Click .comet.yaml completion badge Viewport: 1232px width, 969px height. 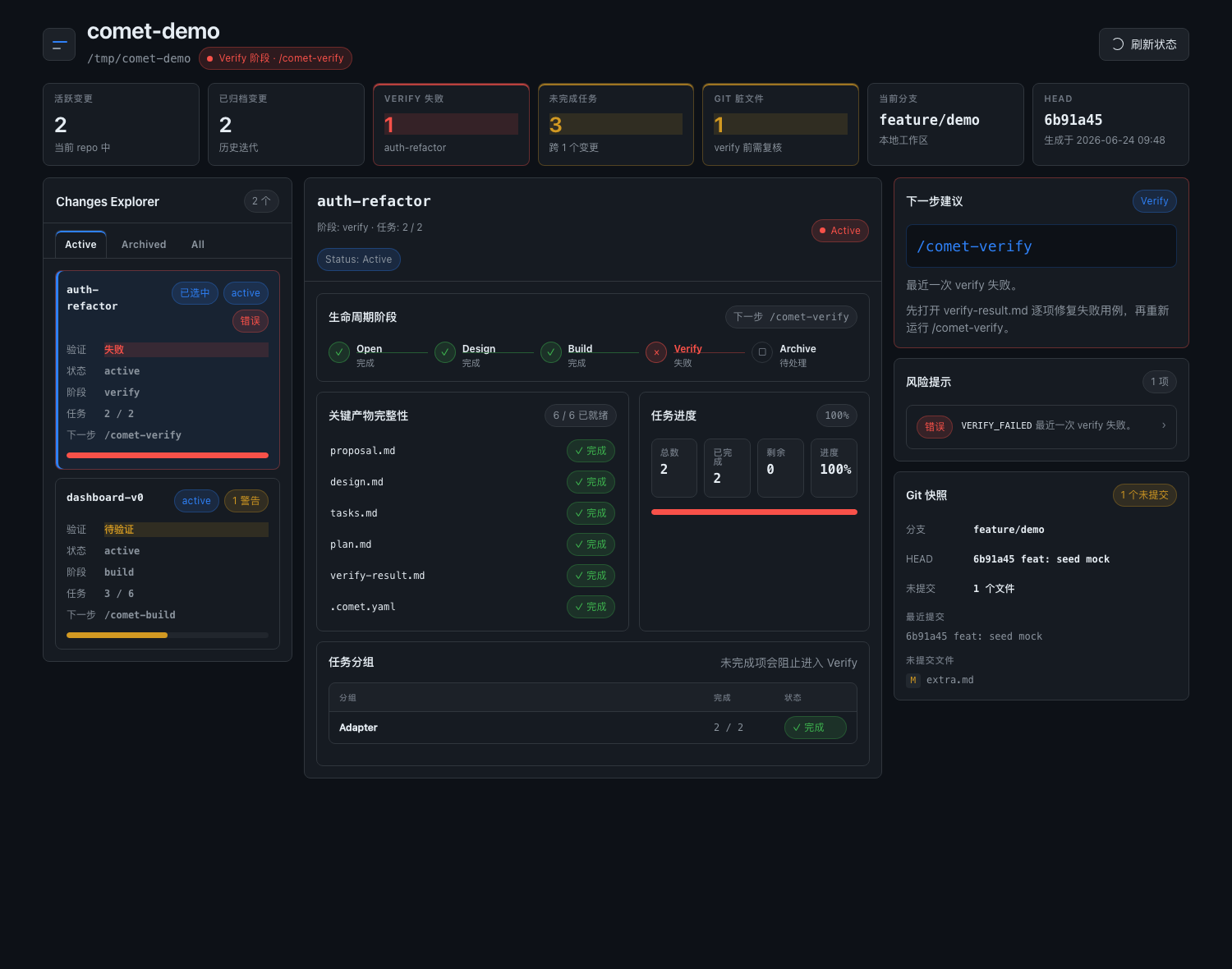(x=591, y=607)
